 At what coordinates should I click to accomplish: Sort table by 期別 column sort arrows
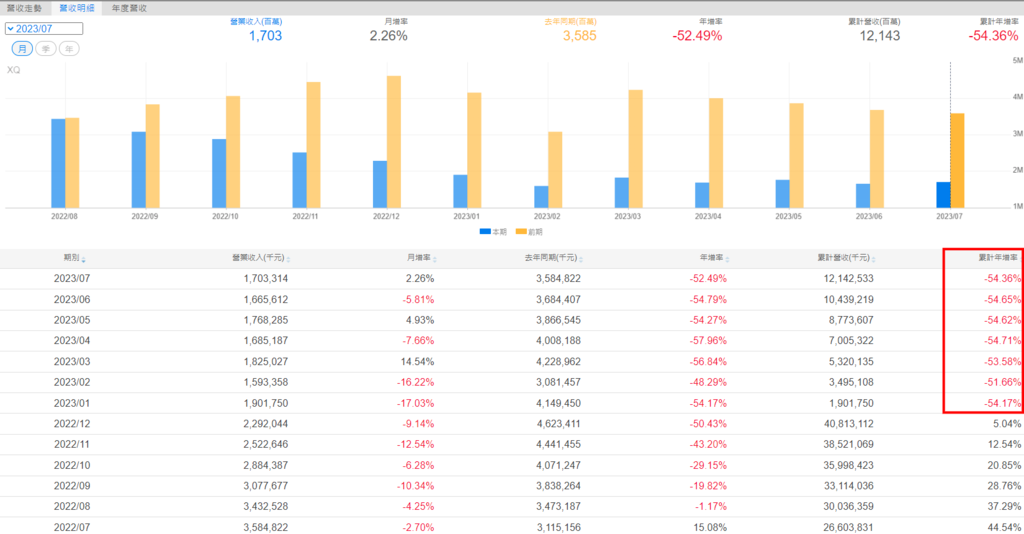click(x=84, y=260)
